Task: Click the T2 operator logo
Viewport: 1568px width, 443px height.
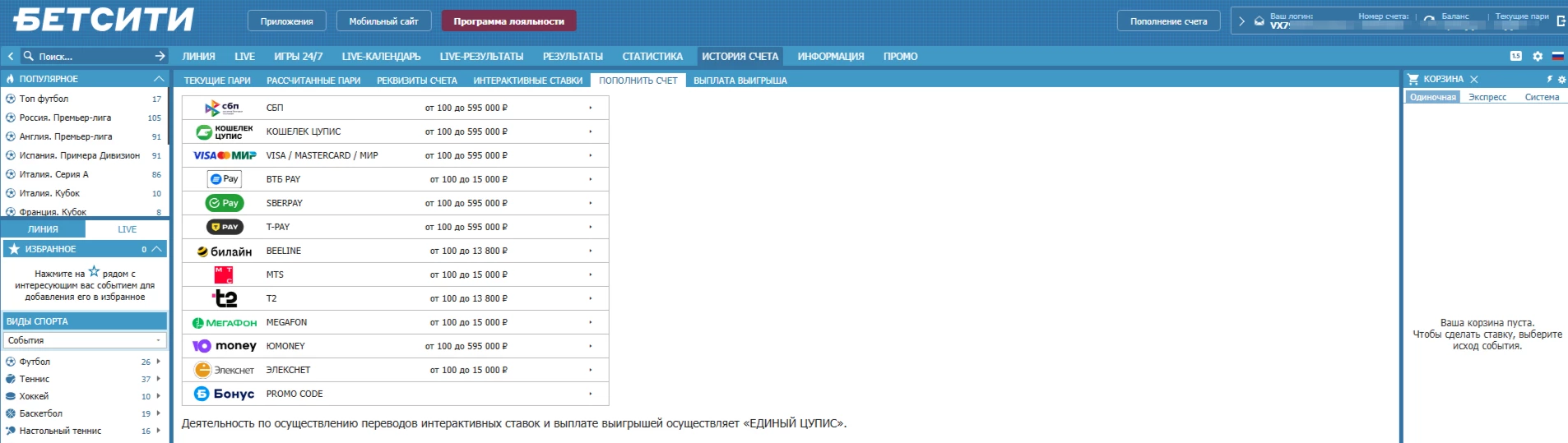Action: 225,298
